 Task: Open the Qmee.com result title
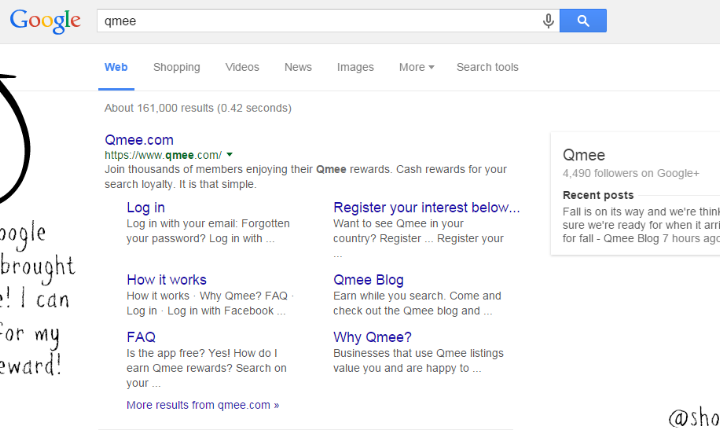(139, 140)
